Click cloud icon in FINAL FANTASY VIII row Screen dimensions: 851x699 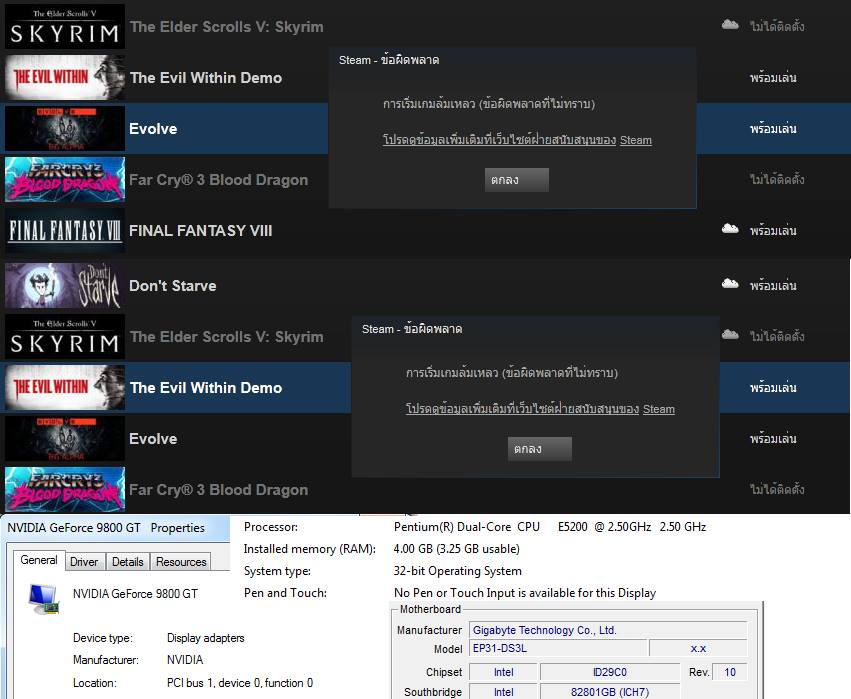click(x=730, y=228)
